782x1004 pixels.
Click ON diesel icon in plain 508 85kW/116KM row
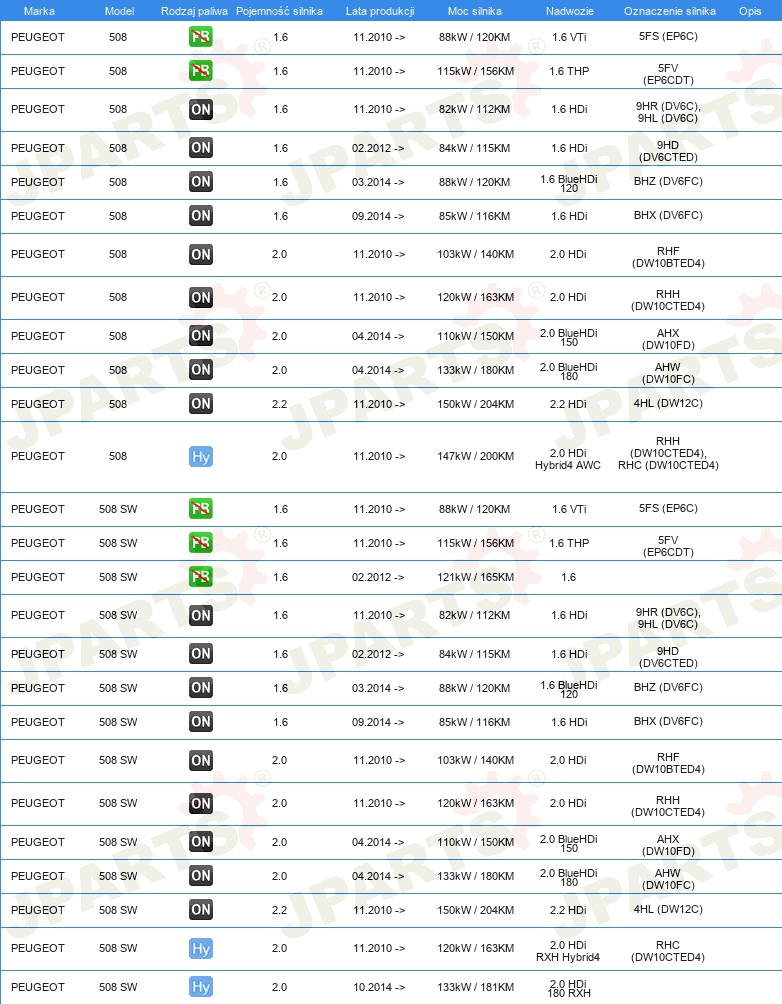coord(200,215)
